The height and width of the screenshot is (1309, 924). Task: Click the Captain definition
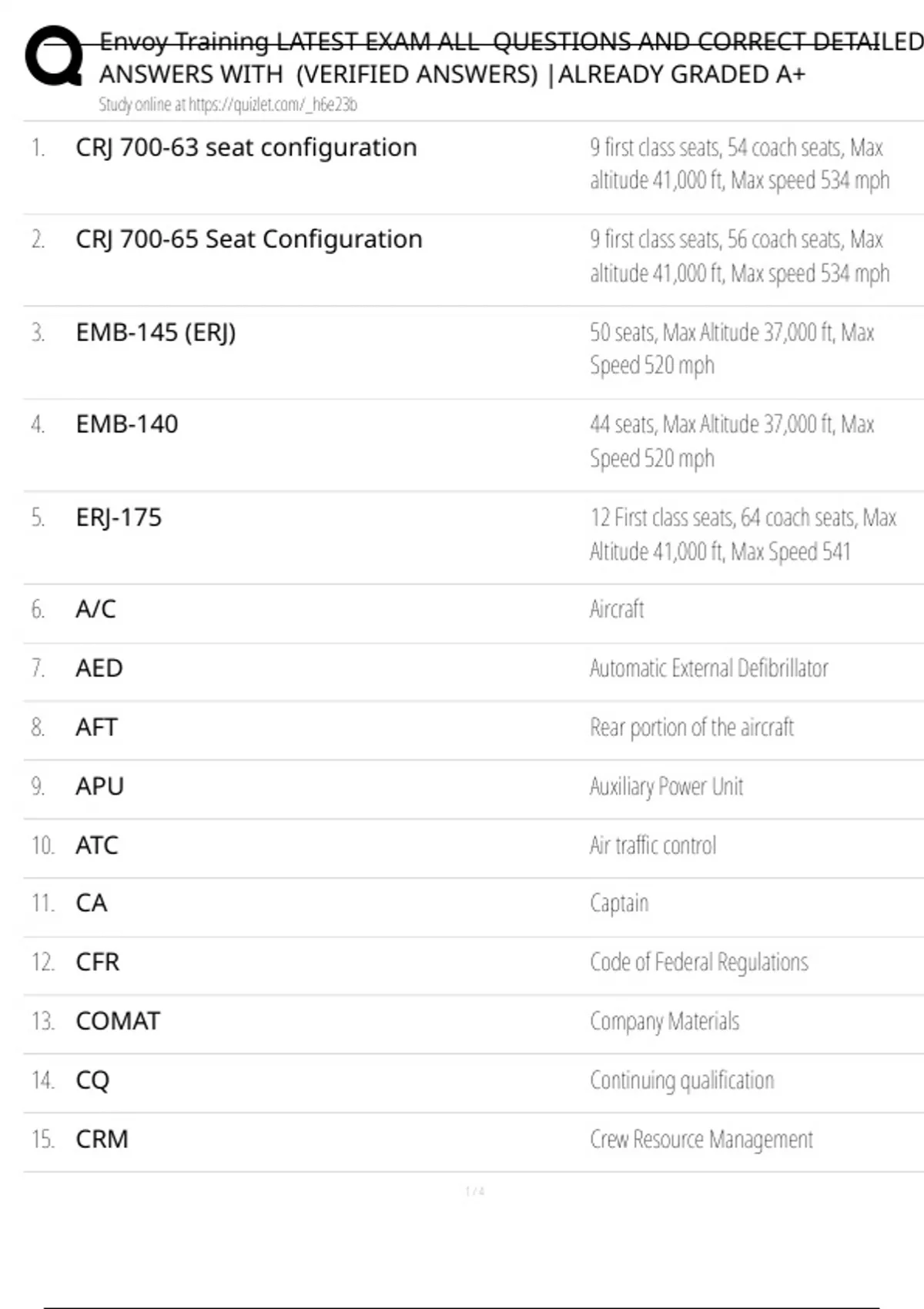coord(619,903)
